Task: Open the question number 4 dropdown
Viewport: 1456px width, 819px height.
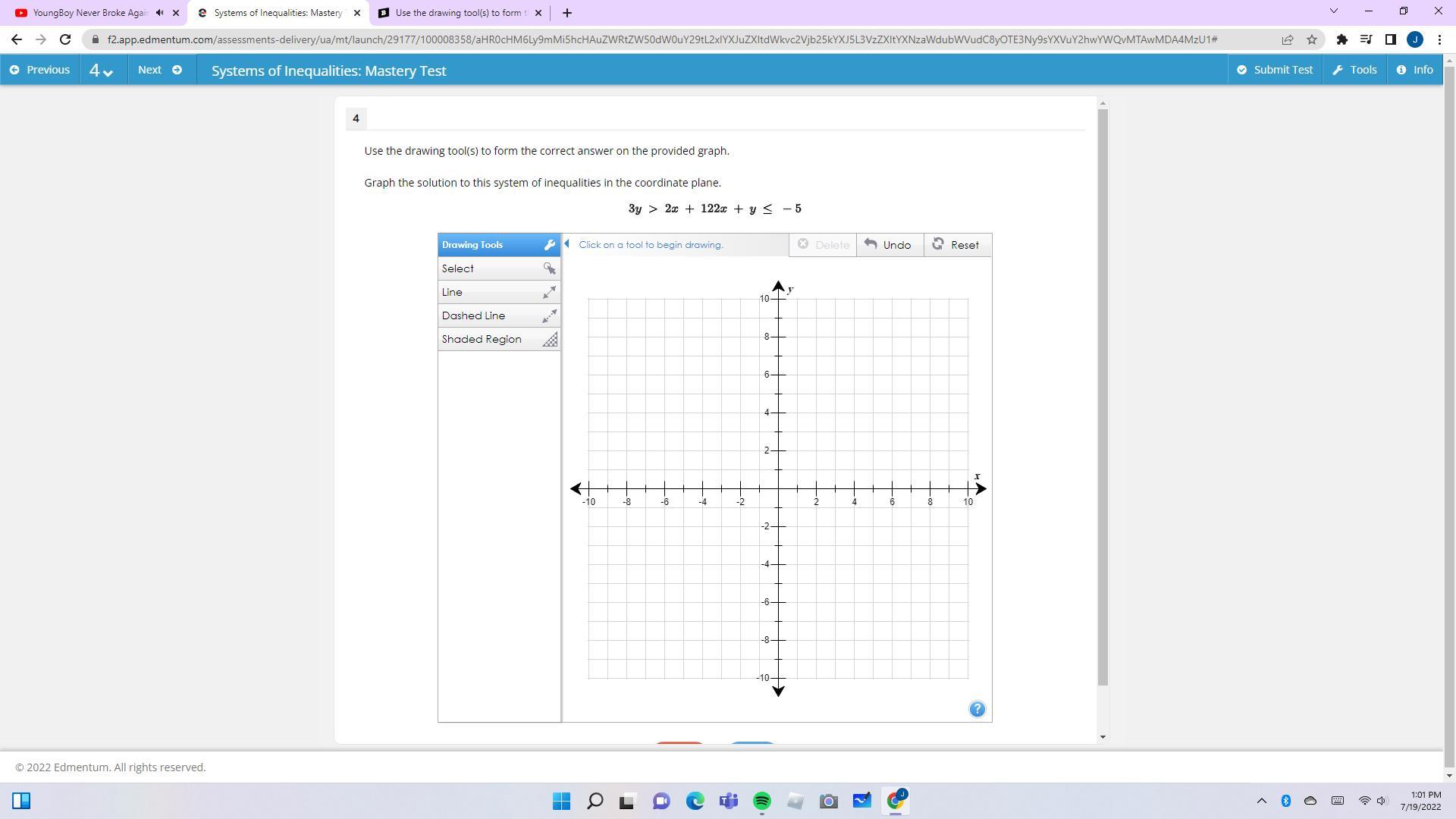Action: pos(102,71)
